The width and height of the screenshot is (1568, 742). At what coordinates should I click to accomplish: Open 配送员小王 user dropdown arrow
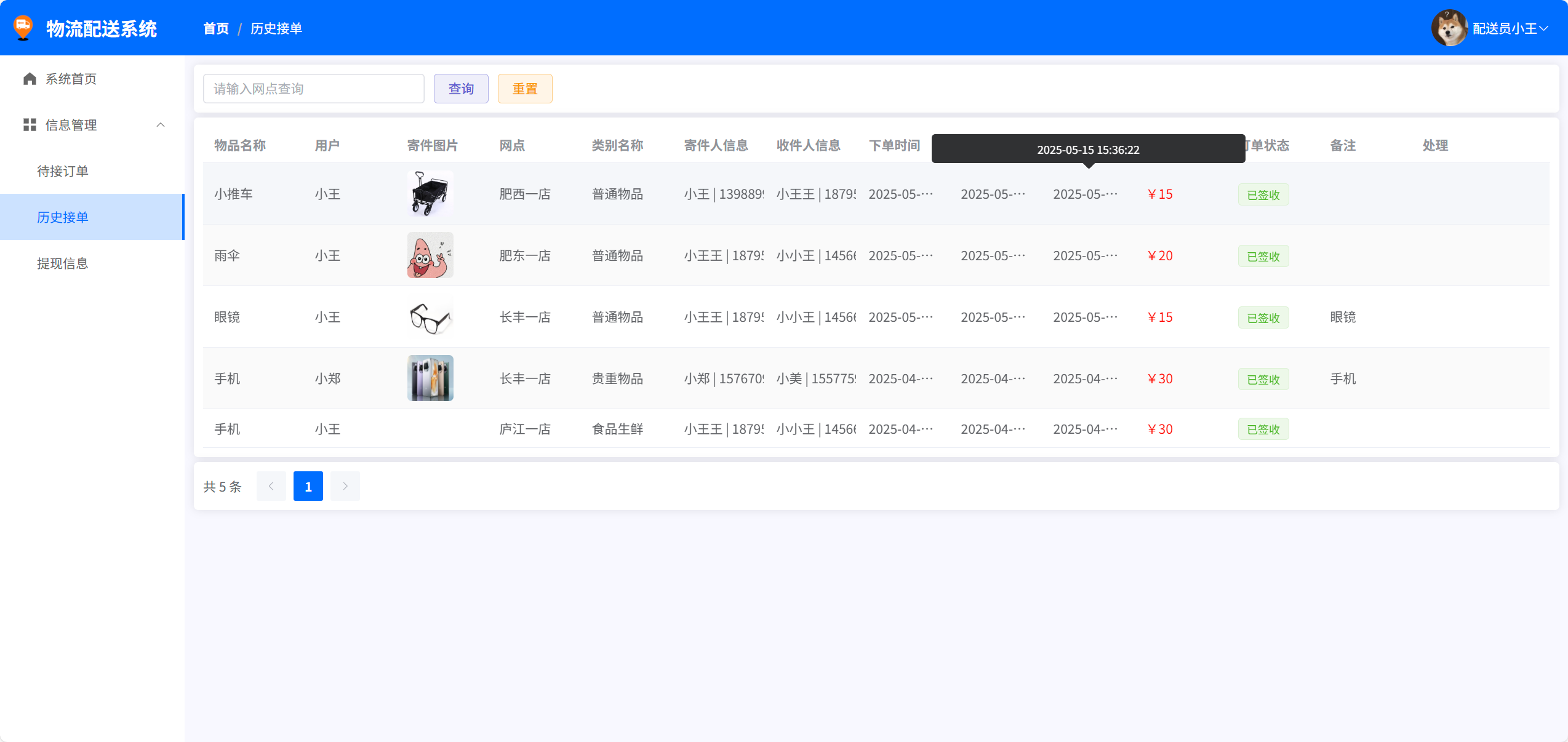click(1543, 28)
